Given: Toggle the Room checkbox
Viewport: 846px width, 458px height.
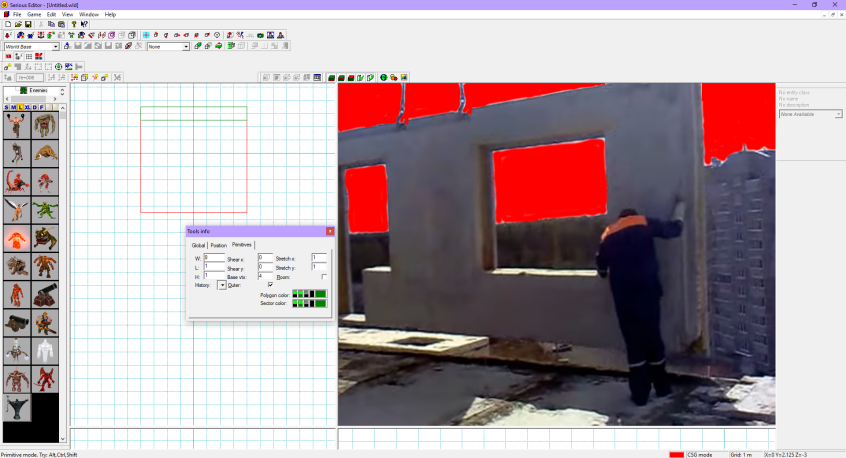Looking at the screenshot, I should click(x=324, y=277).
